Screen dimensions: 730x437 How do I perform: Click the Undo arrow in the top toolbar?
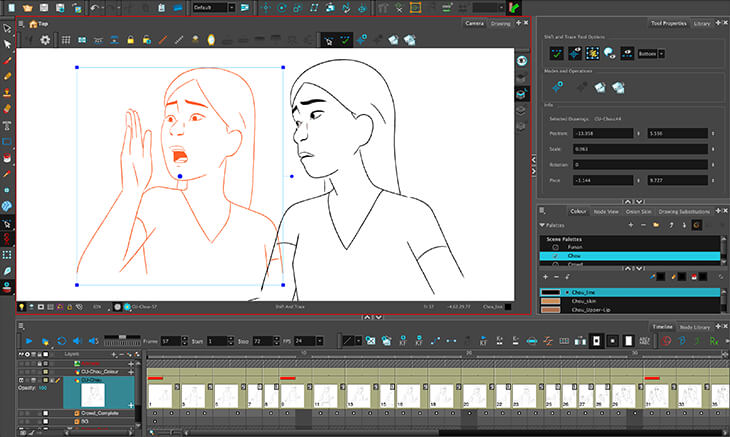(95, 7)
